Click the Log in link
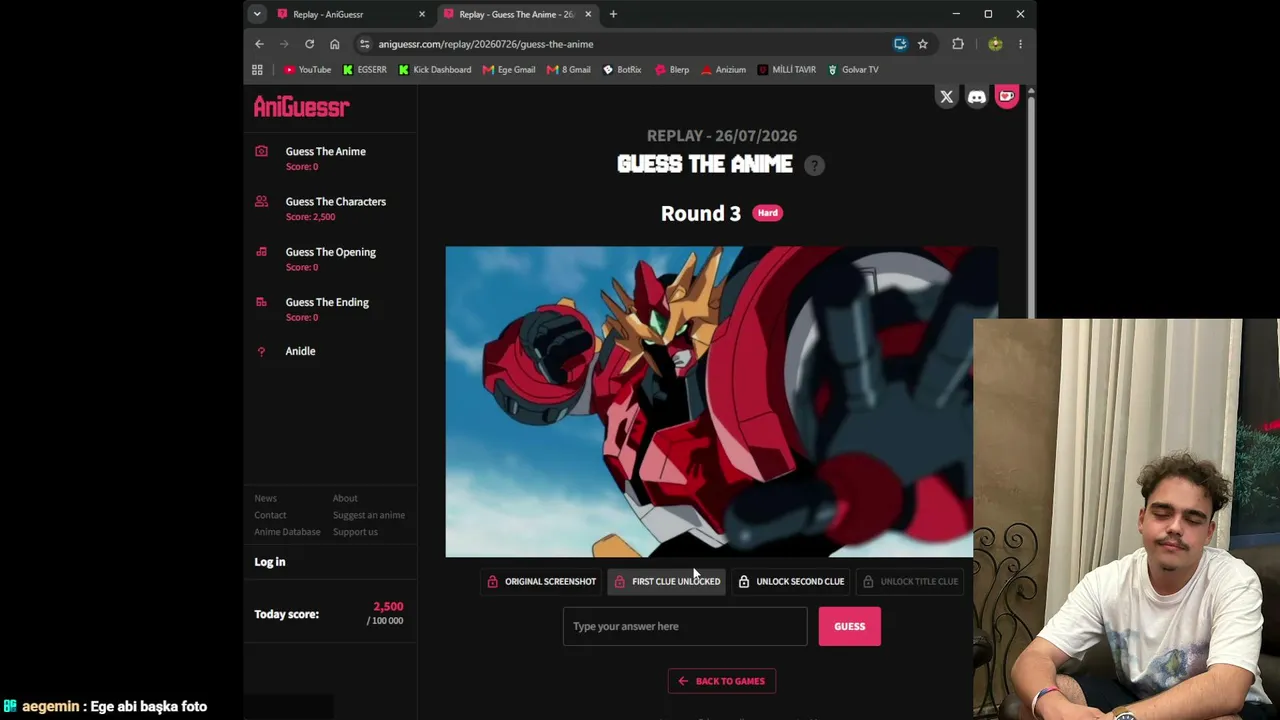The height and width of the screenshot is (720, 1280). (x=270, y=562)
